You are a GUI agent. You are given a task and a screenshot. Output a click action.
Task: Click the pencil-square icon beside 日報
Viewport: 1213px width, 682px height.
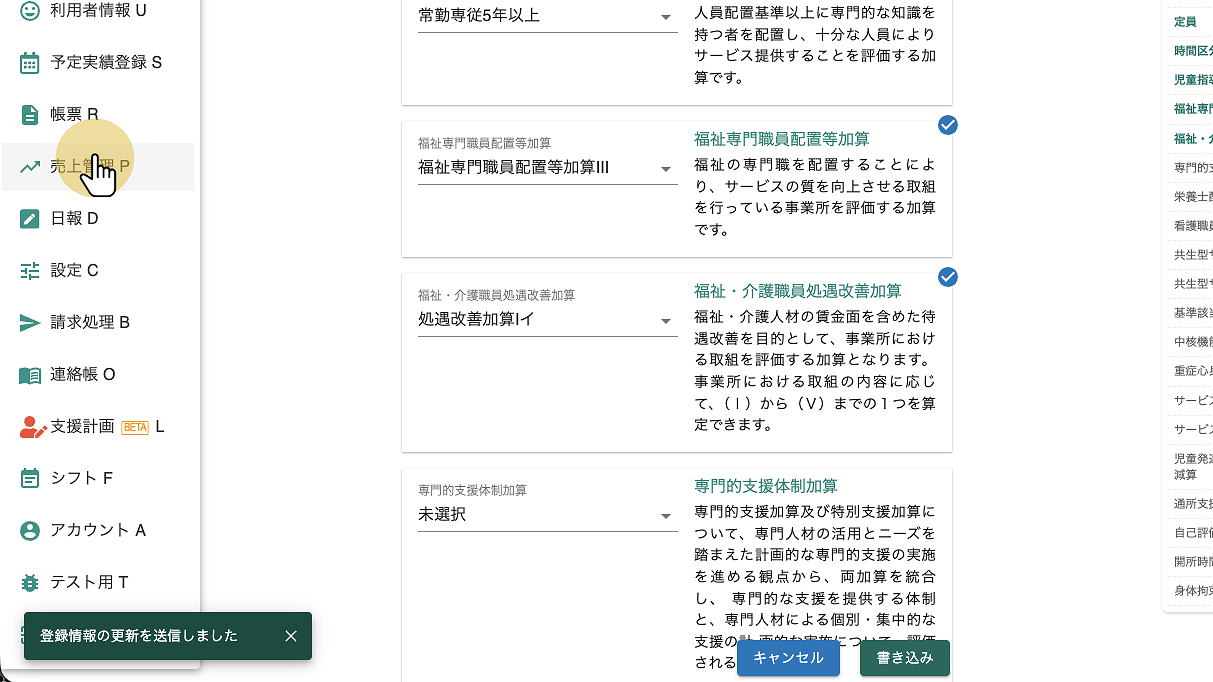[30, 218]
